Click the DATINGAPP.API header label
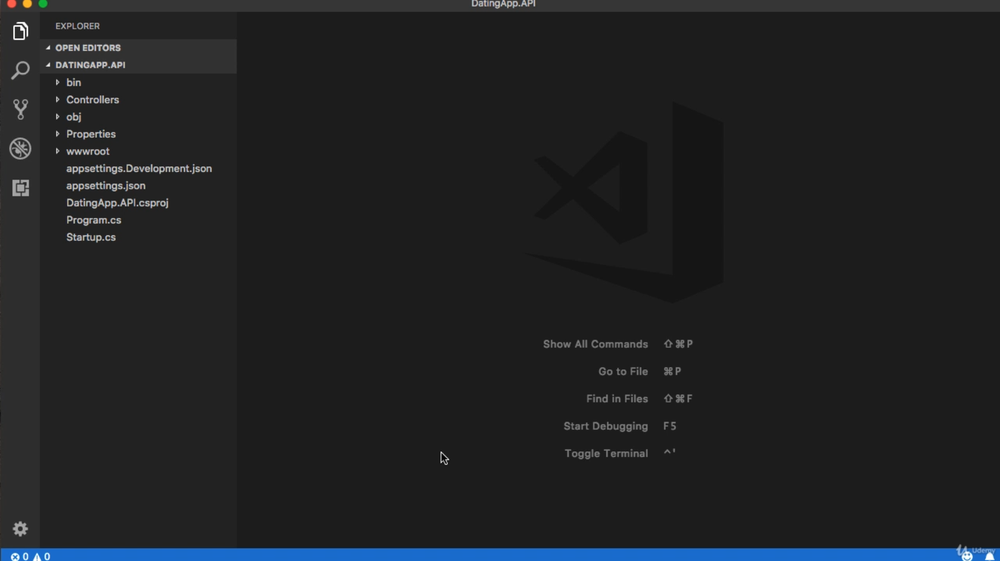Image resolution: width=1000 pixels, height=561 pixels. click(91, 65)
